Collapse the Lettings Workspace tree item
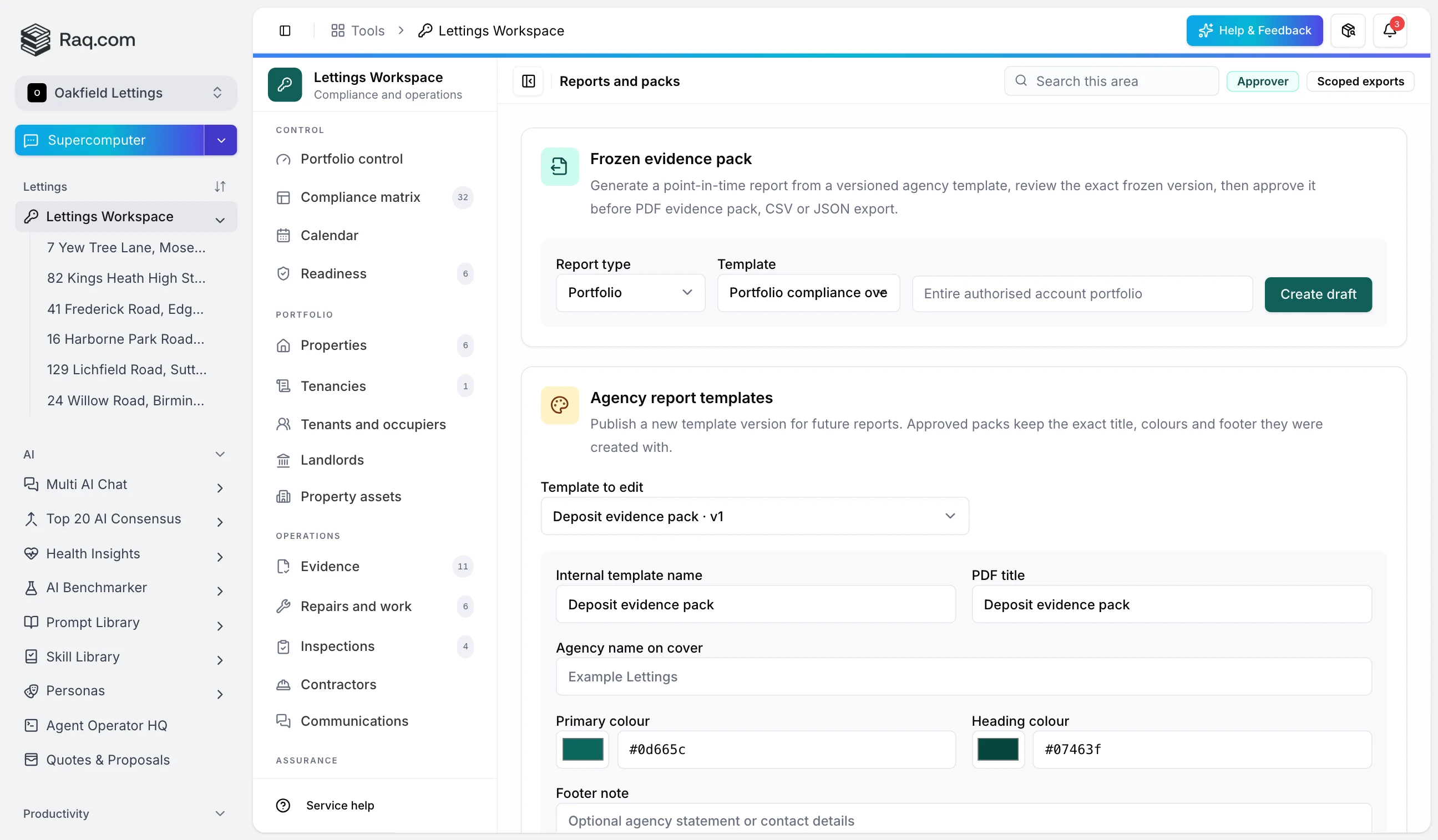 [x=220, y=220]
